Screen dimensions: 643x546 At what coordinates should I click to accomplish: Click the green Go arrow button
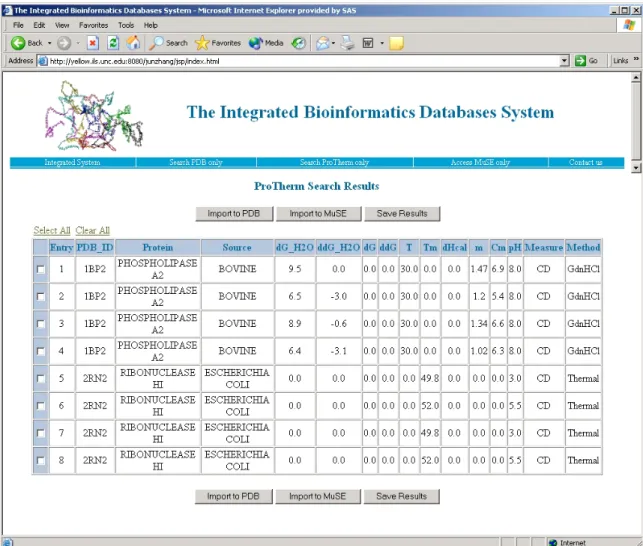(x=580, y=61)
